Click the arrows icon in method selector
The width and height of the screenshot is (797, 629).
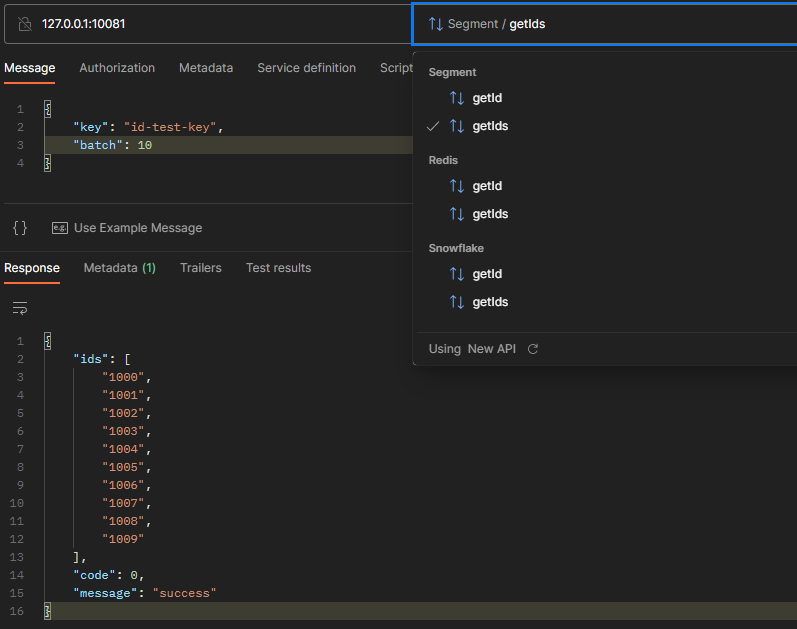point(436,24)
